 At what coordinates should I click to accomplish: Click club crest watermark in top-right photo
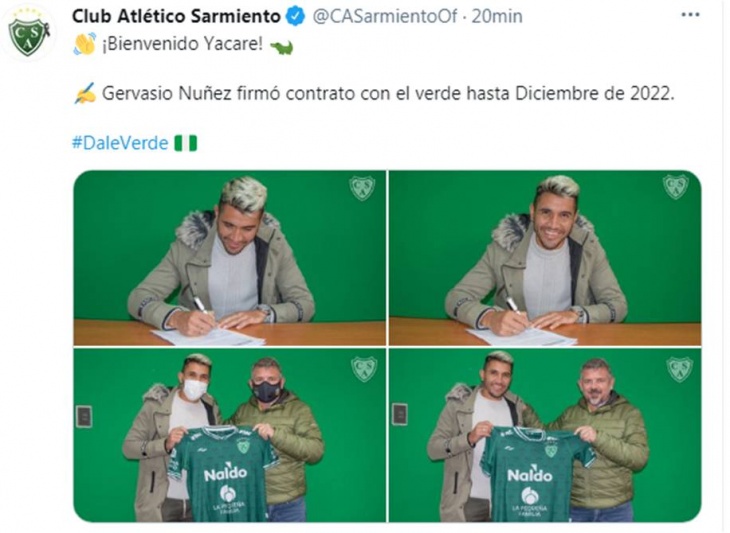[676, 186]
